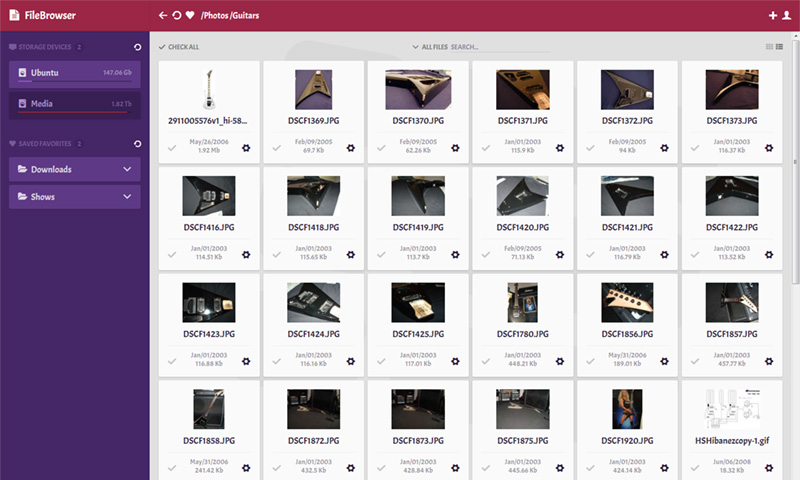Add folder to favorites with heart icon
Screen dimensions: 800x480
coord(190,16)
